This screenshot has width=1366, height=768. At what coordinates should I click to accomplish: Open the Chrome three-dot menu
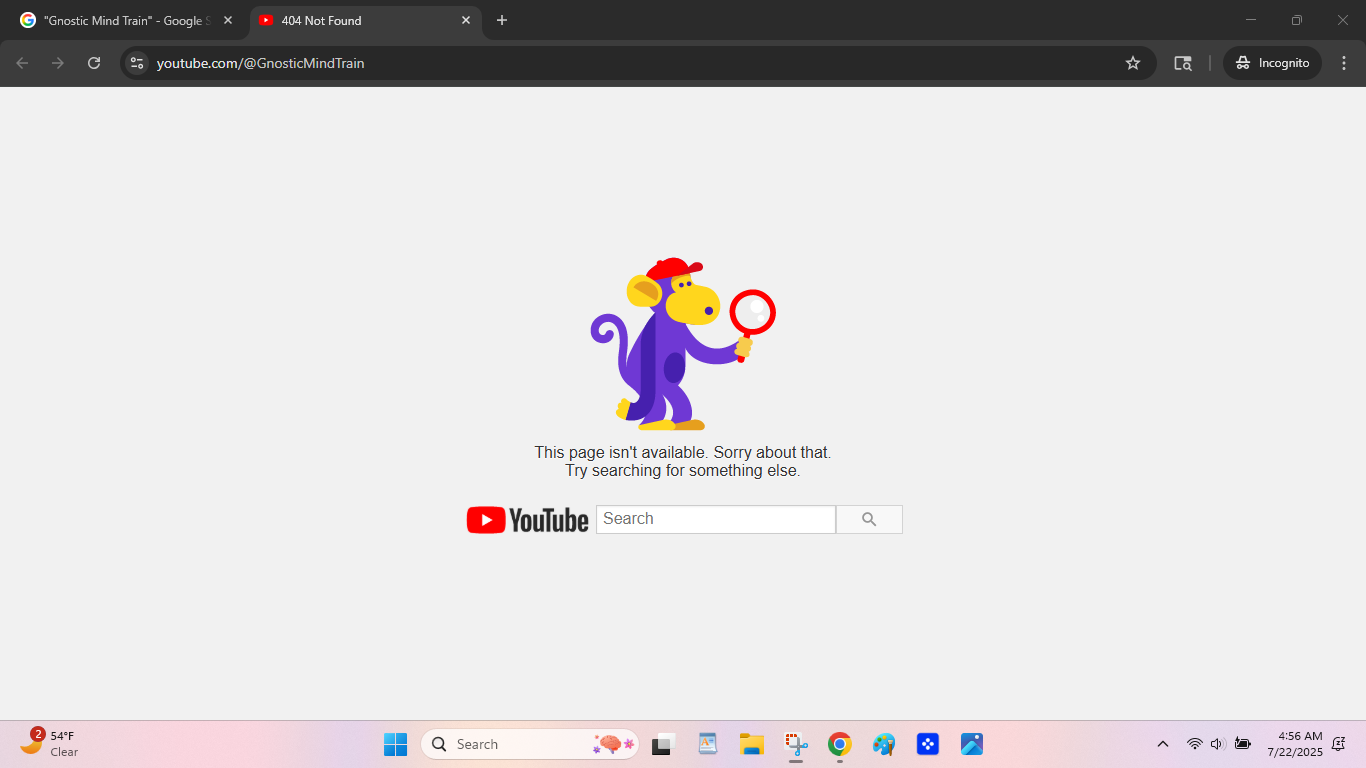[1344, 63]
